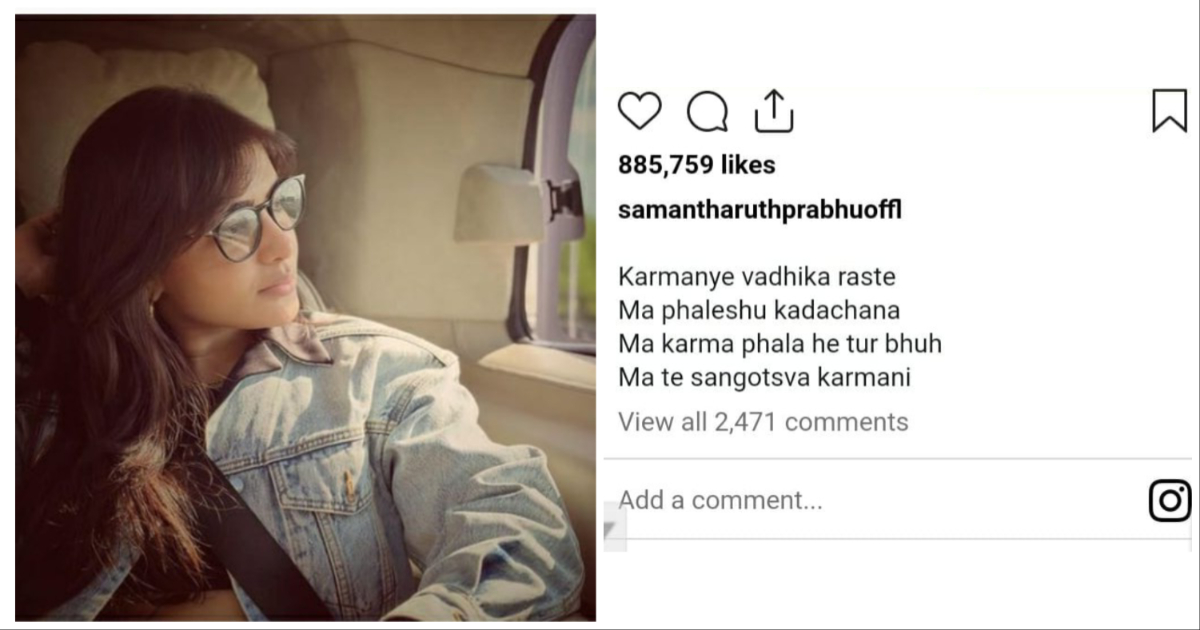This screenshot has width=1200, height=630.
Task: Open the photo of woman in denim jacket
Action: pyautogui.click(x=305, y=317)
